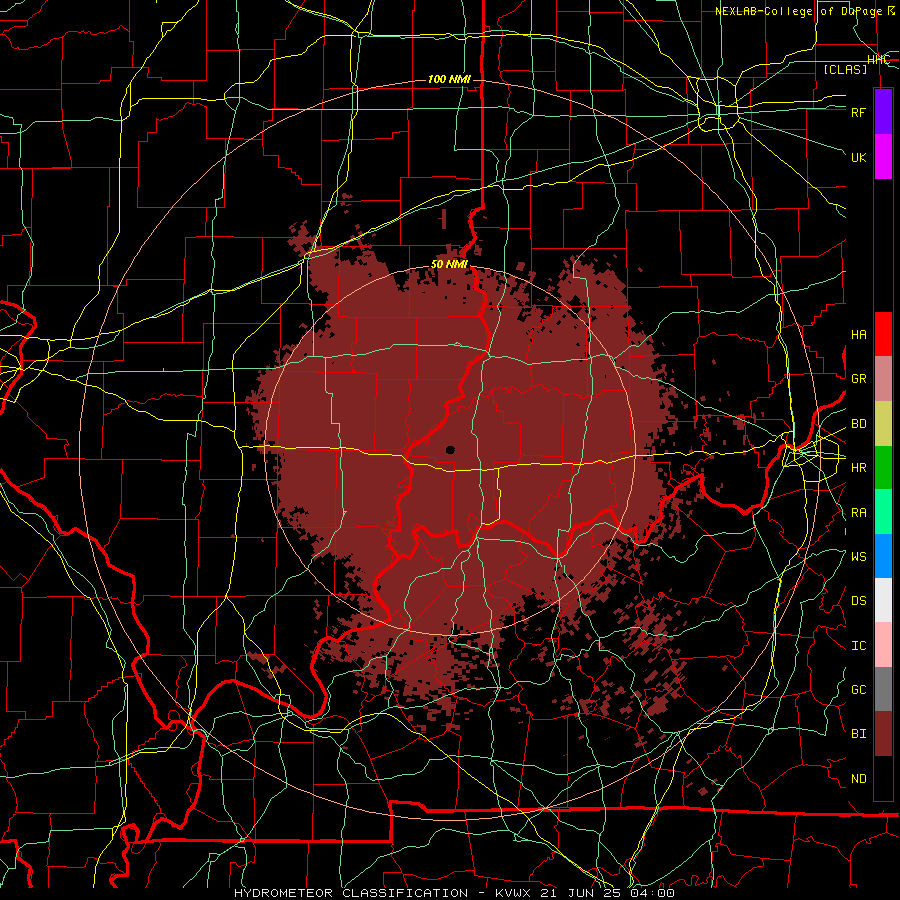This screenshot has width=900, height=900.
Task: Click the RF purple legend swatch
Action: [883, 112]
